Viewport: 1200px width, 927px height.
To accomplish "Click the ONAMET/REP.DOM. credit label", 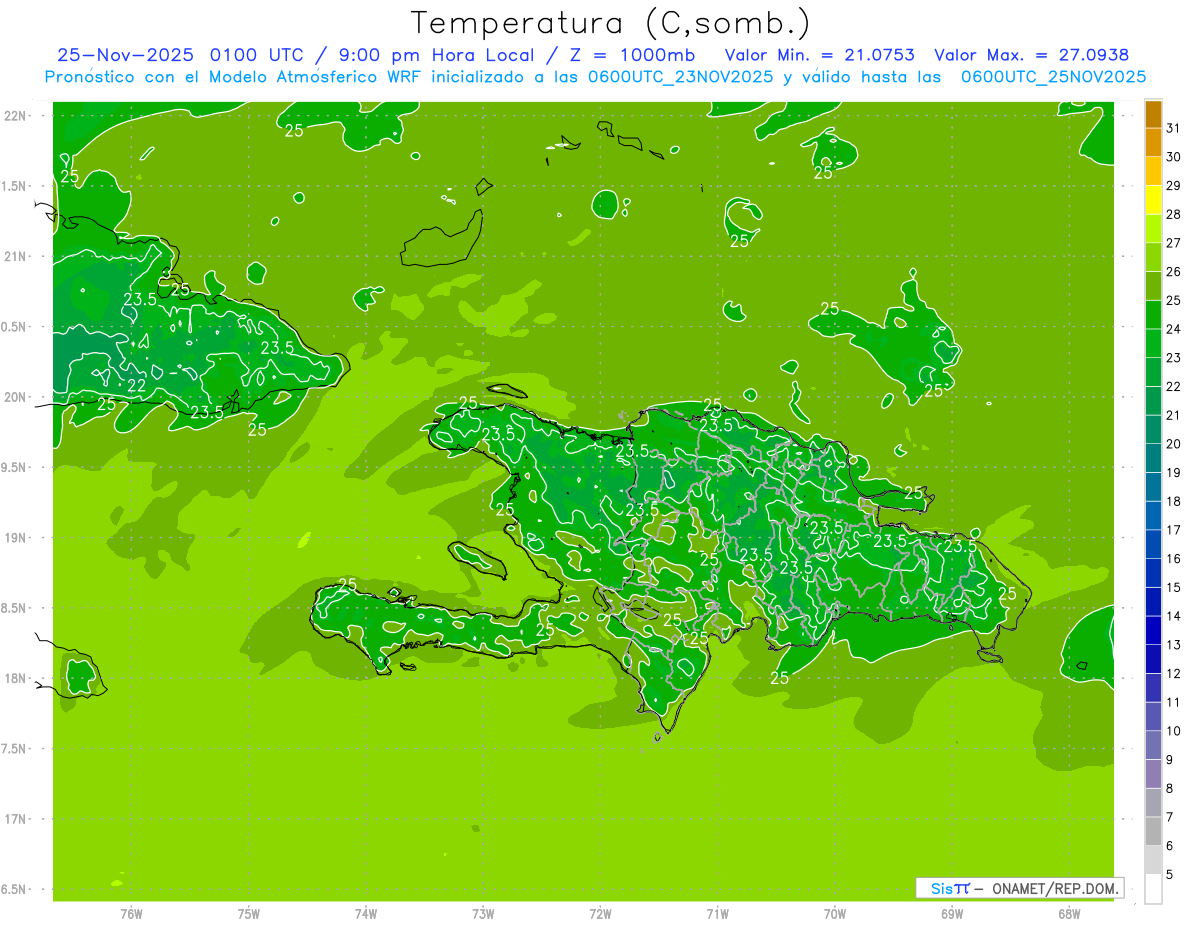I will (x=1054, y=888).
